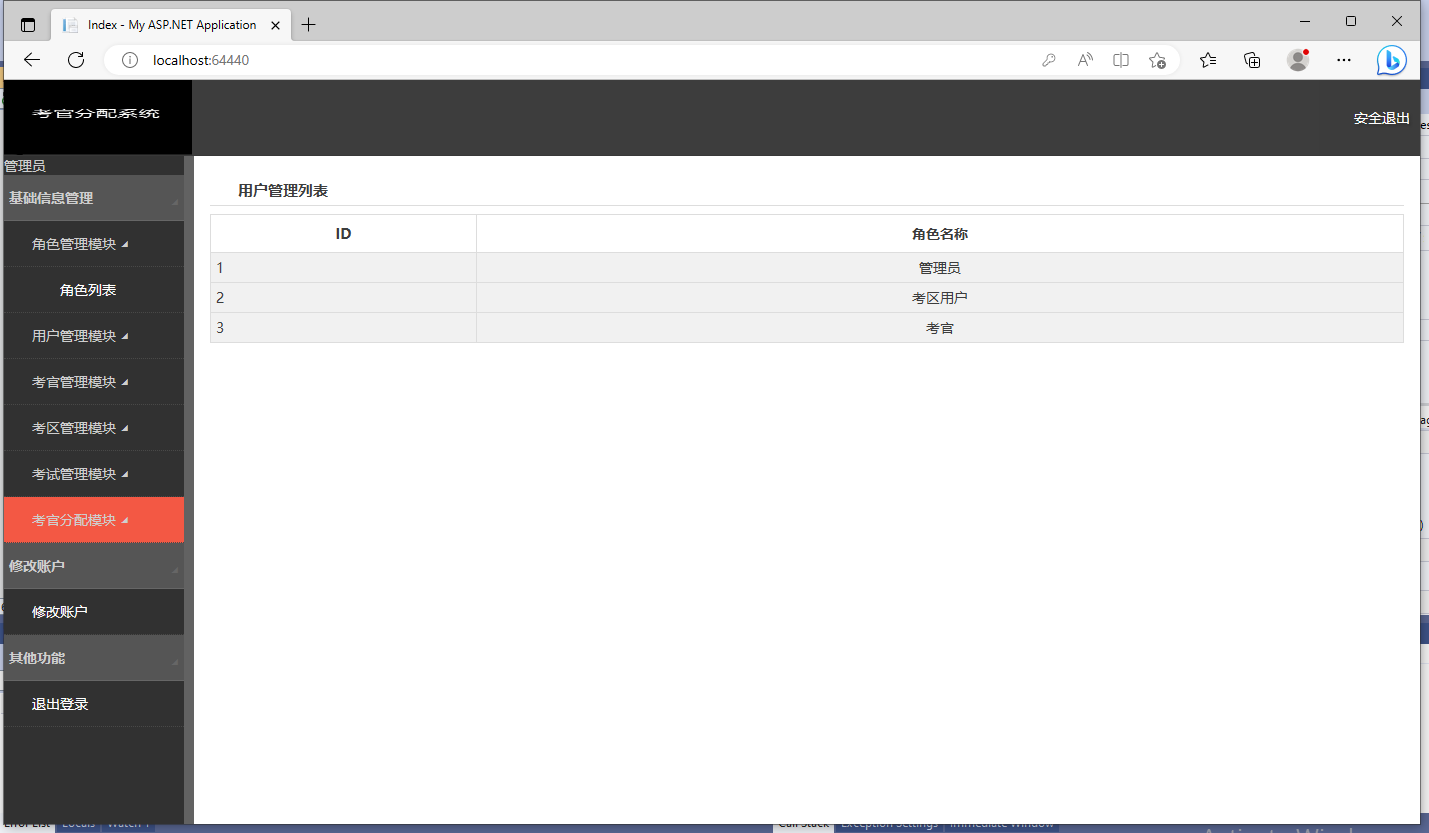The width and height of the screenshot is (1429, 833).
Task: Click 退出登录 in the sidebar
Action: (94, 704)
